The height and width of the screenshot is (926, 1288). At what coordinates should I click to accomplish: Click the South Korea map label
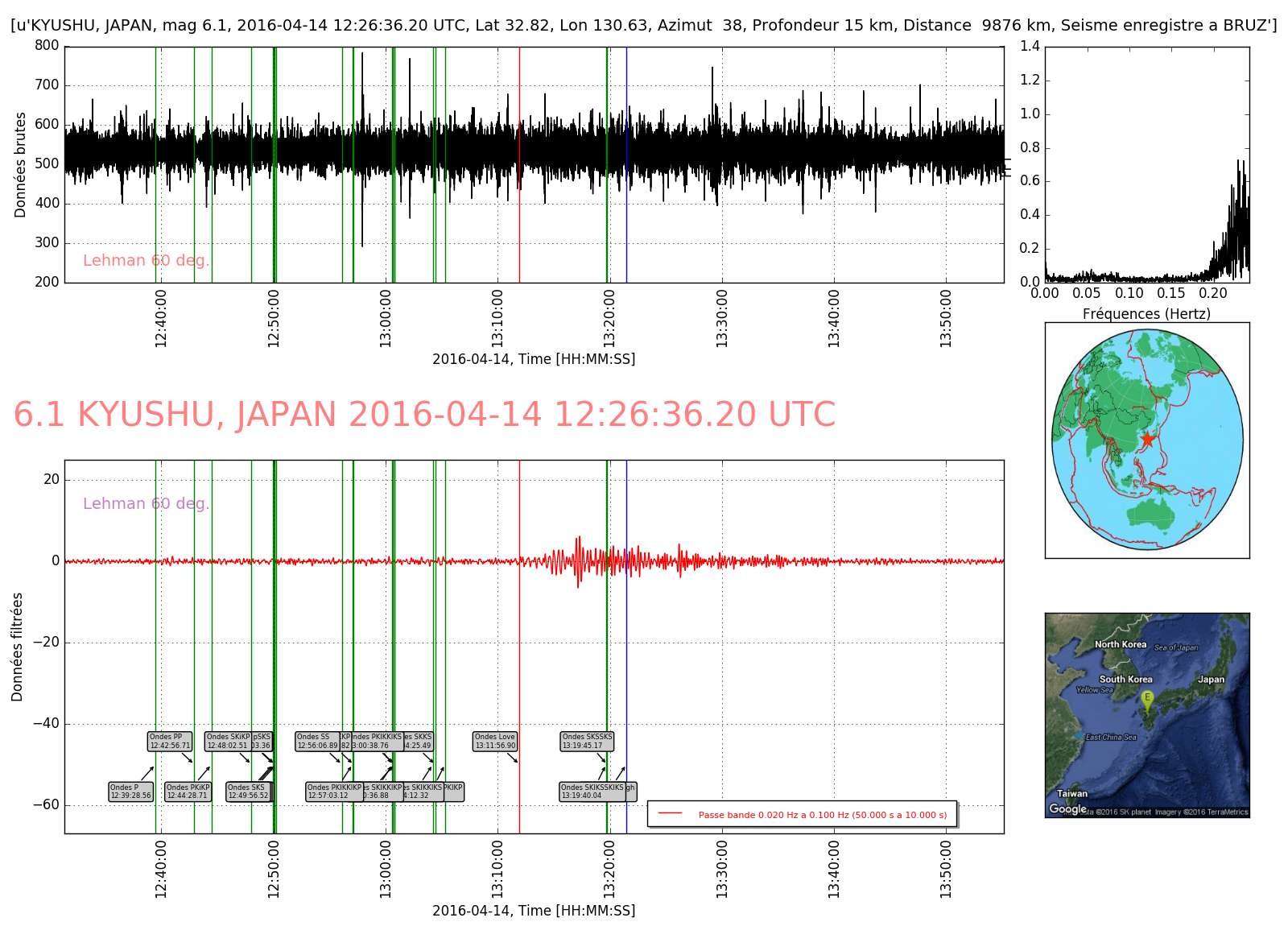click(x=1125, y=680)
